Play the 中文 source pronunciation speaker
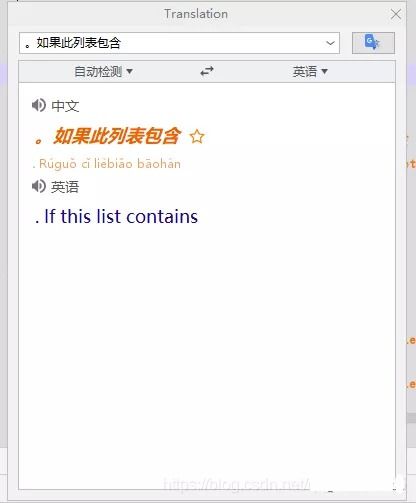 click(39, 105)
